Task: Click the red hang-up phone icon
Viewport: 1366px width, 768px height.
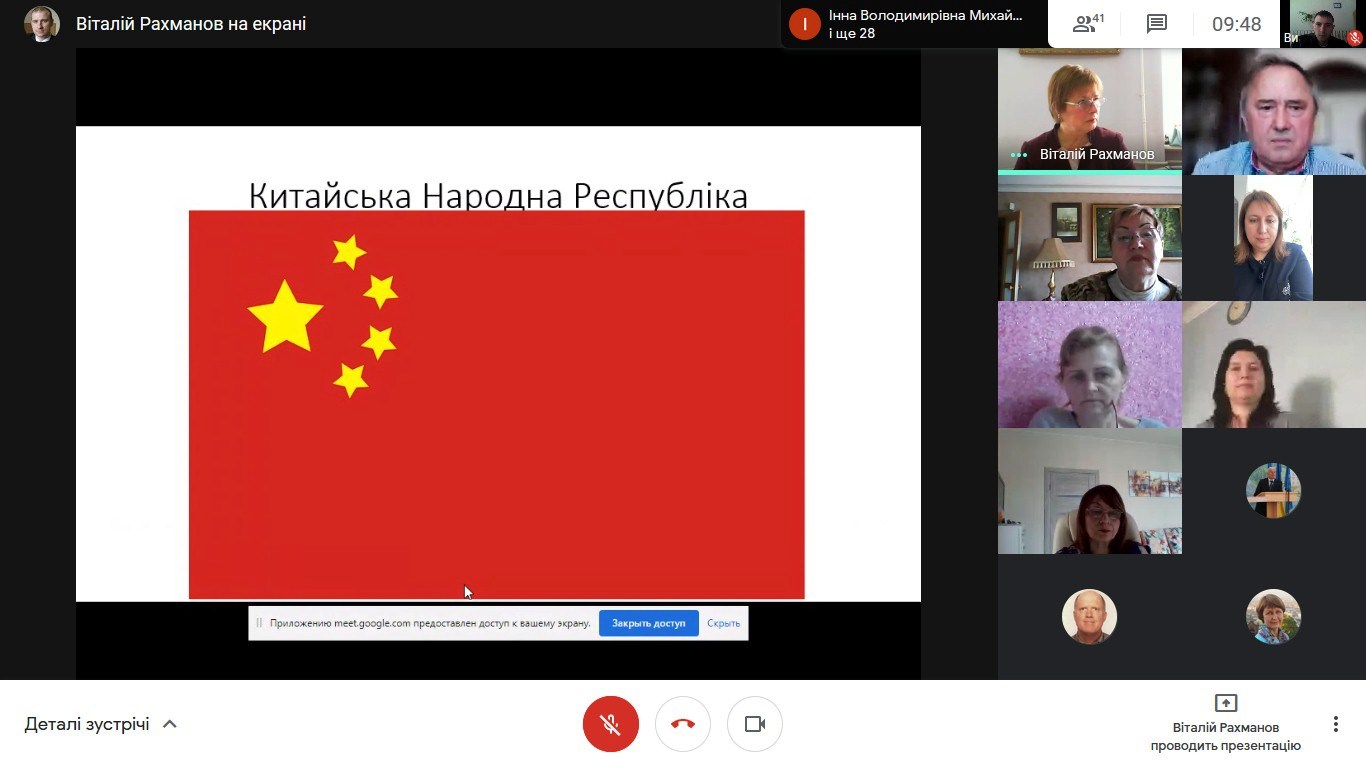Action: (683, 724)
